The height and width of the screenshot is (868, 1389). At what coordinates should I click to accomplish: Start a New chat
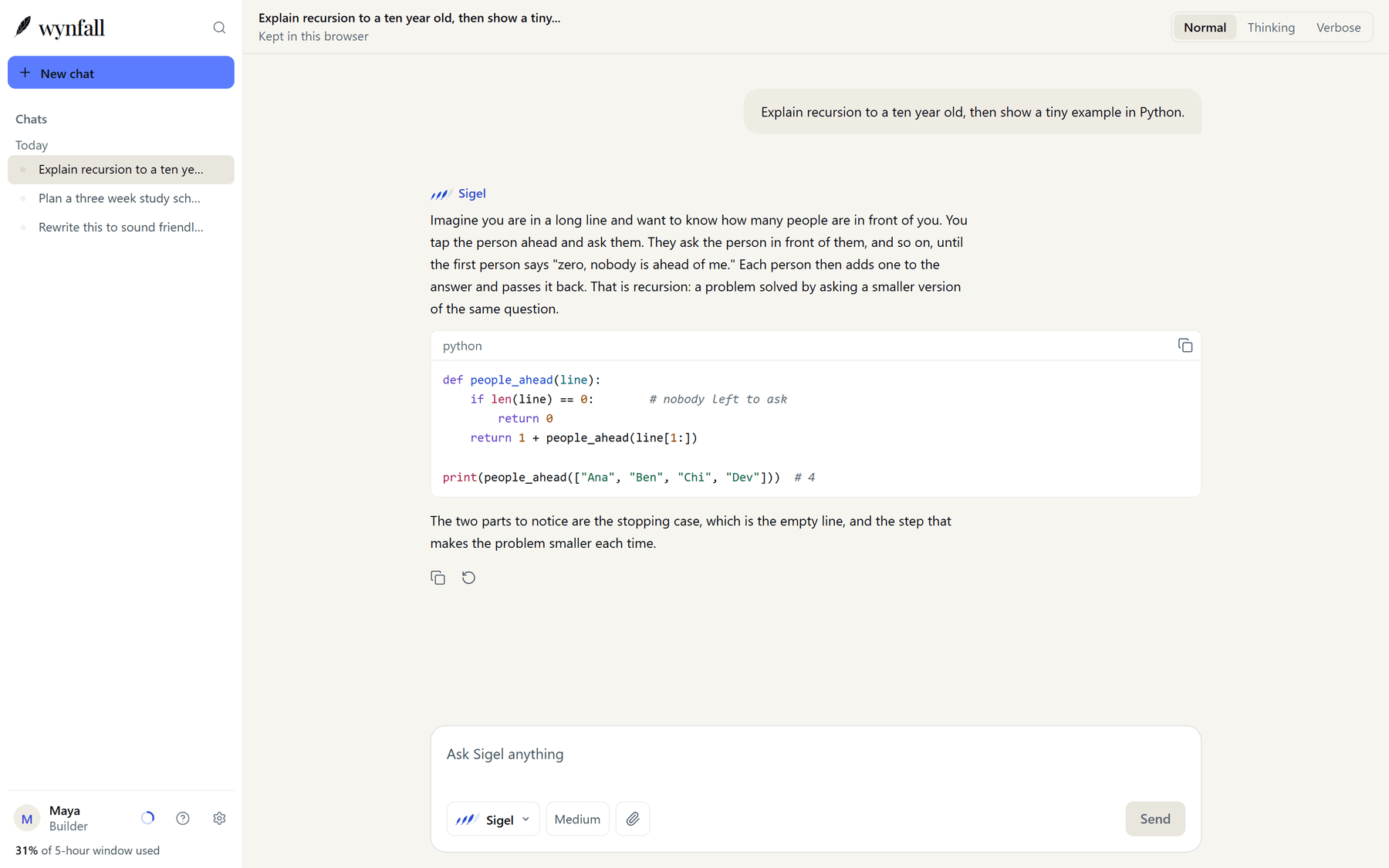coord(121,73)
